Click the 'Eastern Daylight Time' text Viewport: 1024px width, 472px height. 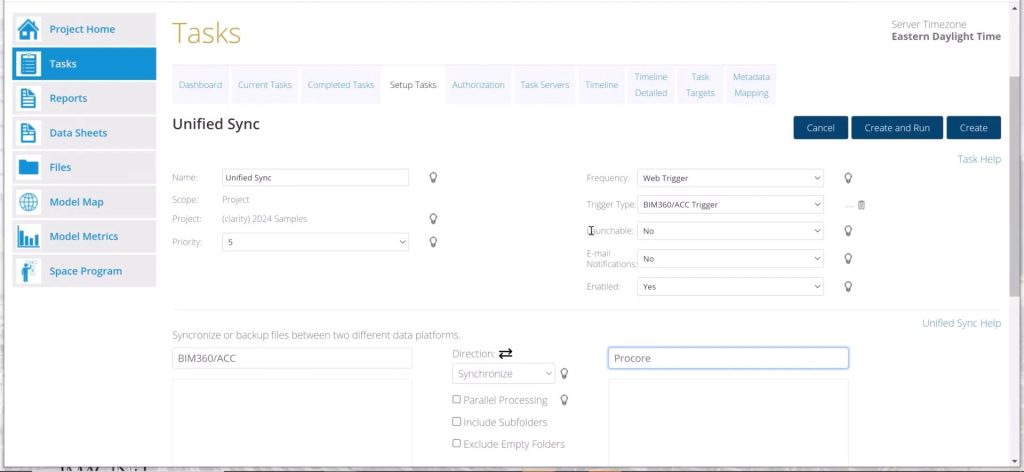click(x=946, y=37)
